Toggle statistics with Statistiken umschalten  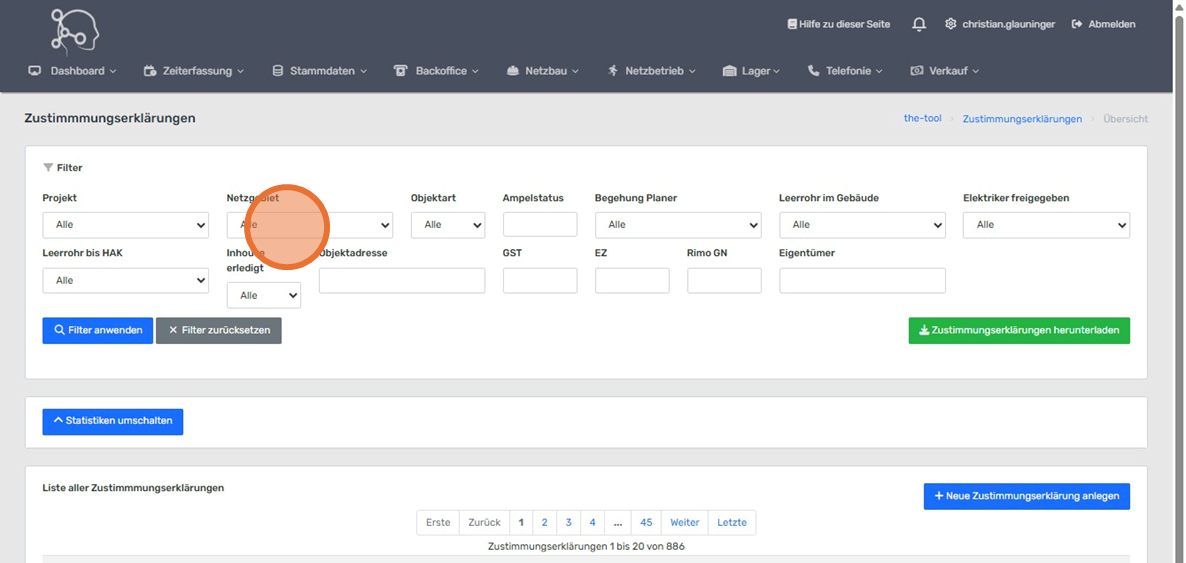(x=113, y=421)
